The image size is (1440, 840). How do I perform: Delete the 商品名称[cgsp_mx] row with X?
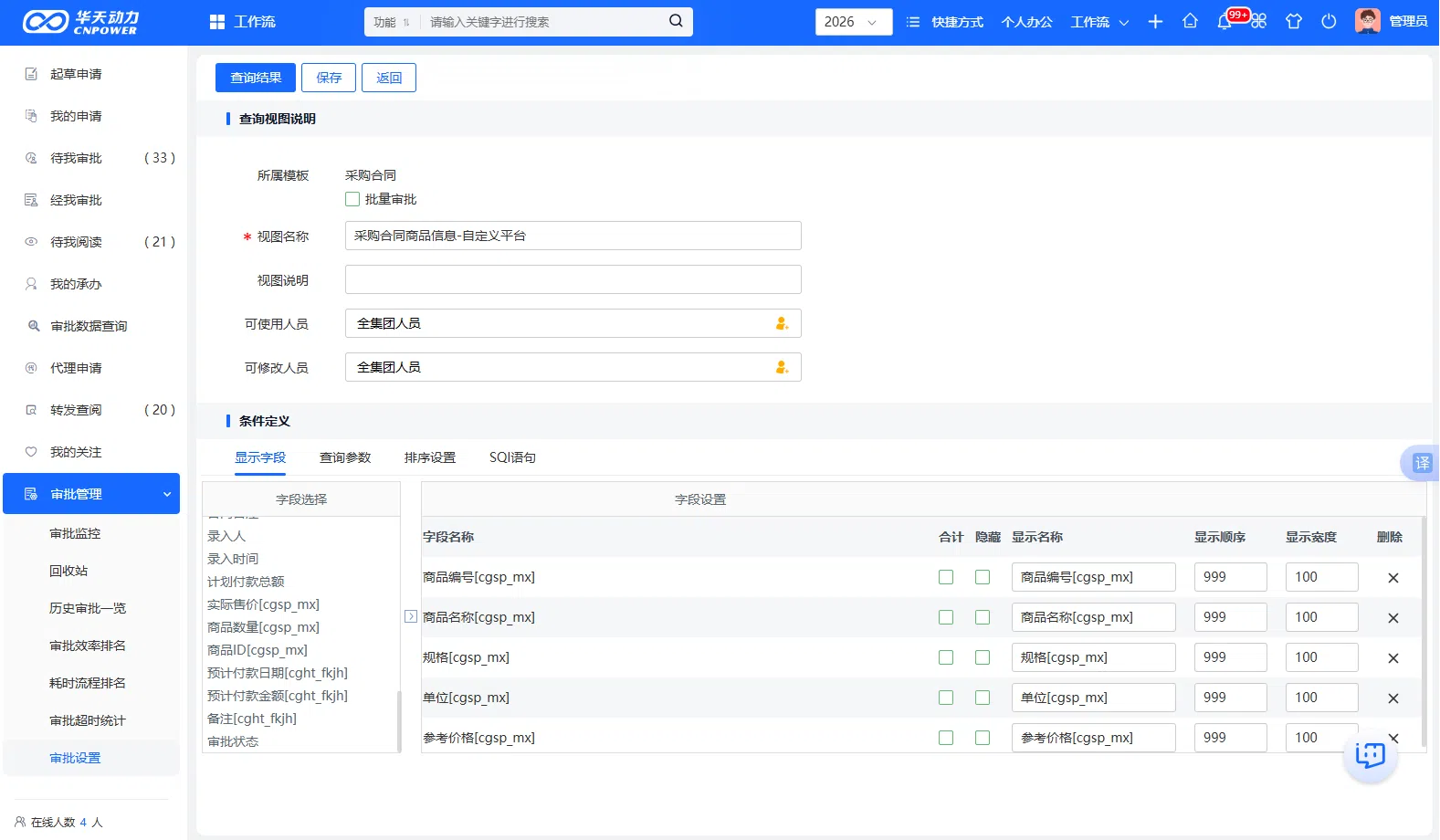tap(1393, 618)
